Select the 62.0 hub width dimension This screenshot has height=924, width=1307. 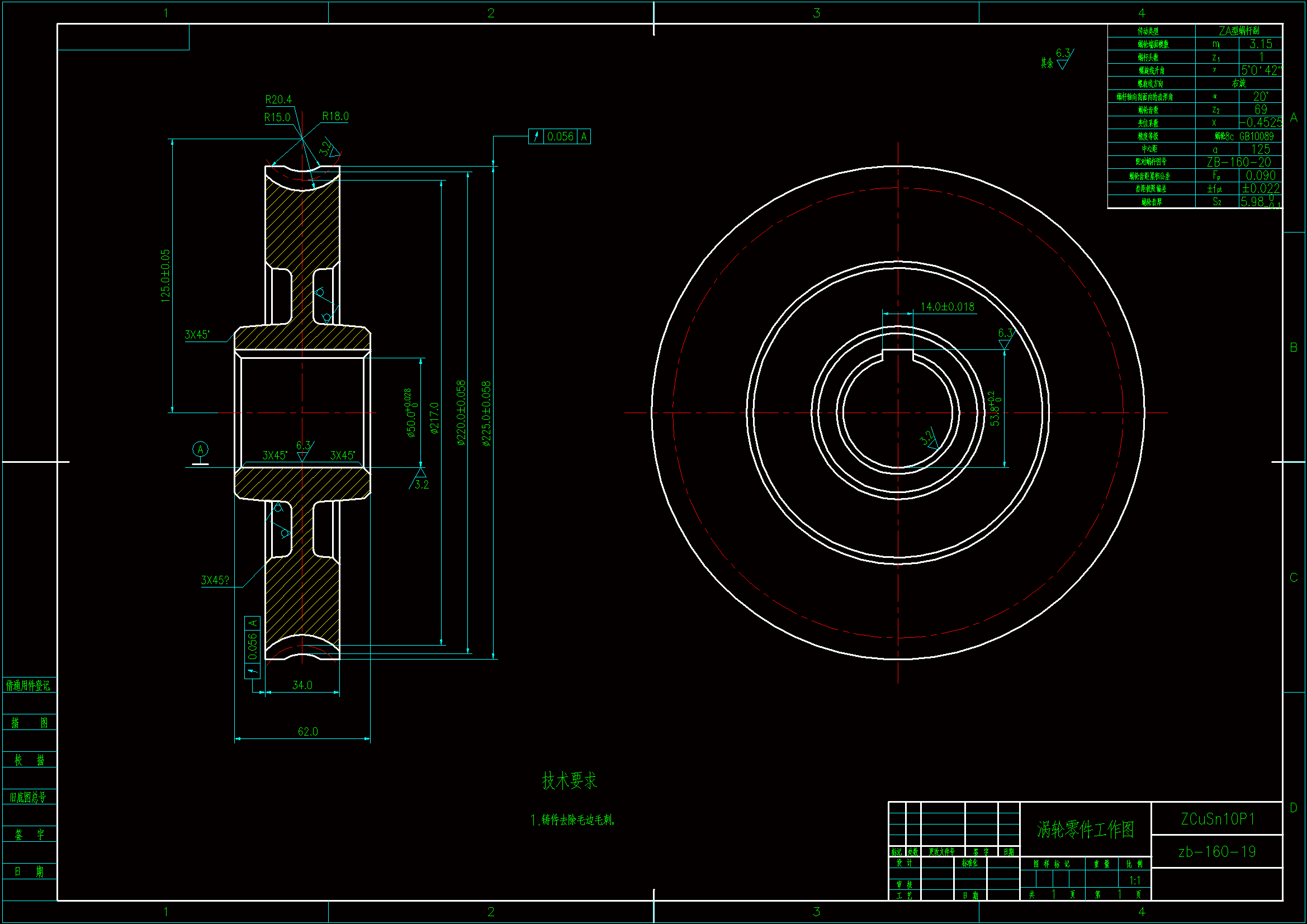click(x=307, y=732)
